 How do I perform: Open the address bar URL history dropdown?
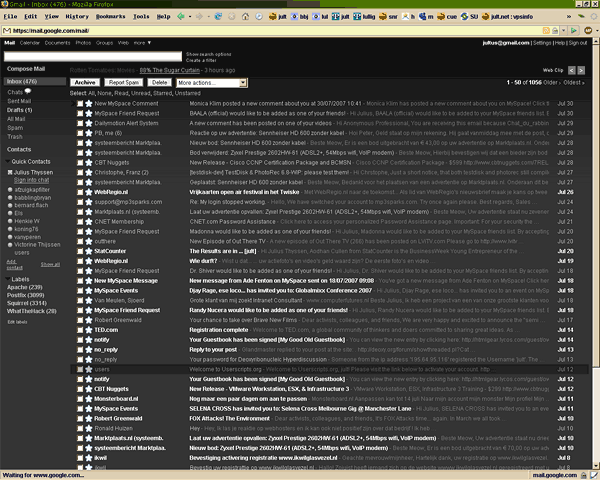564,30
